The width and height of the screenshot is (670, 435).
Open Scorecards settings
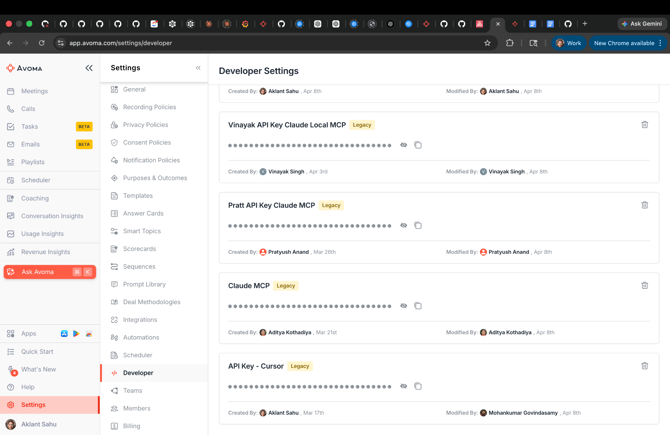point(154,249)
